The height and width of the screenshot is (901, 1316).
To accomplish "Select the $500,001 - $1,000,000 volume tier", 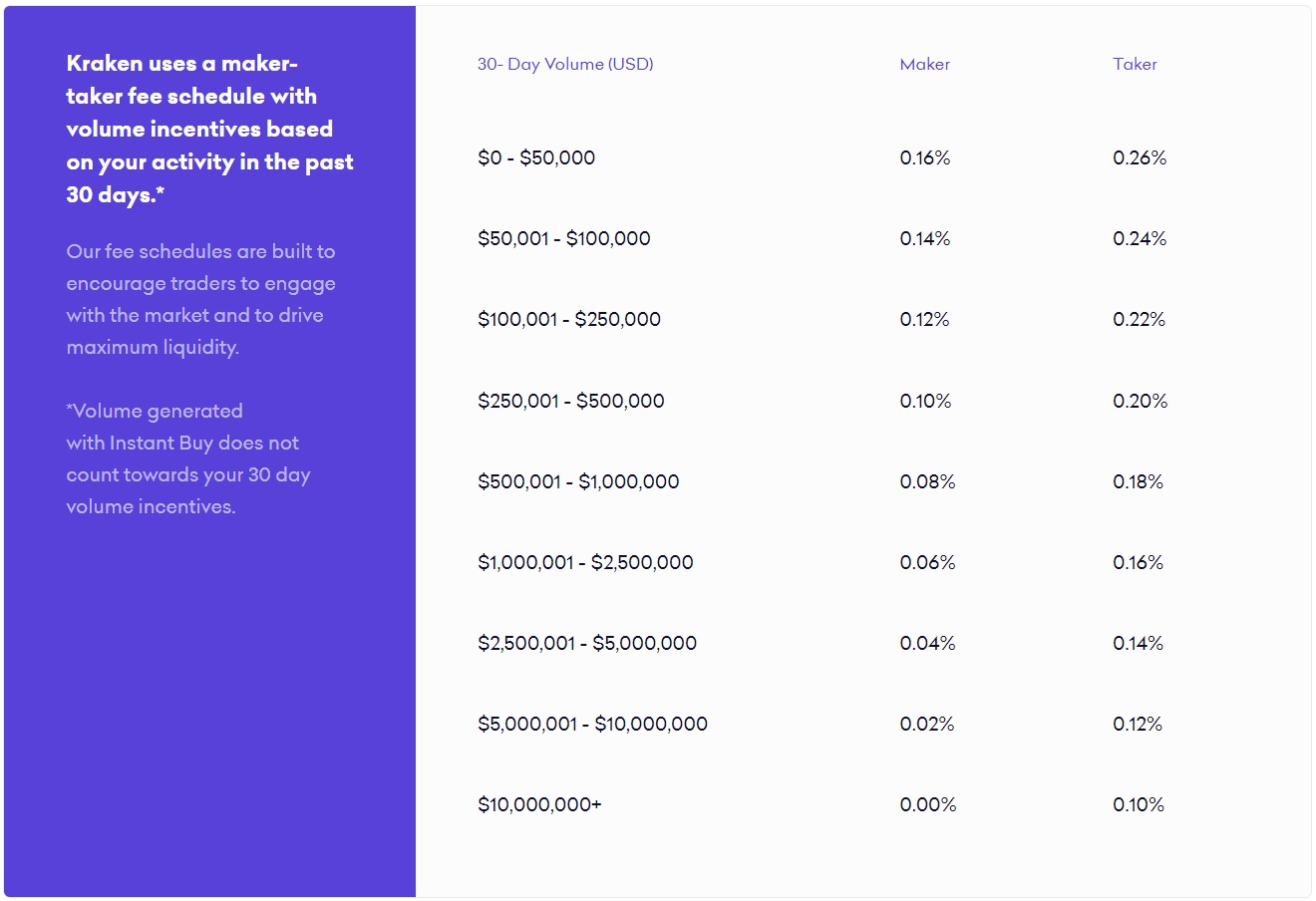I will pyautogui.click(x=578, y=481).
